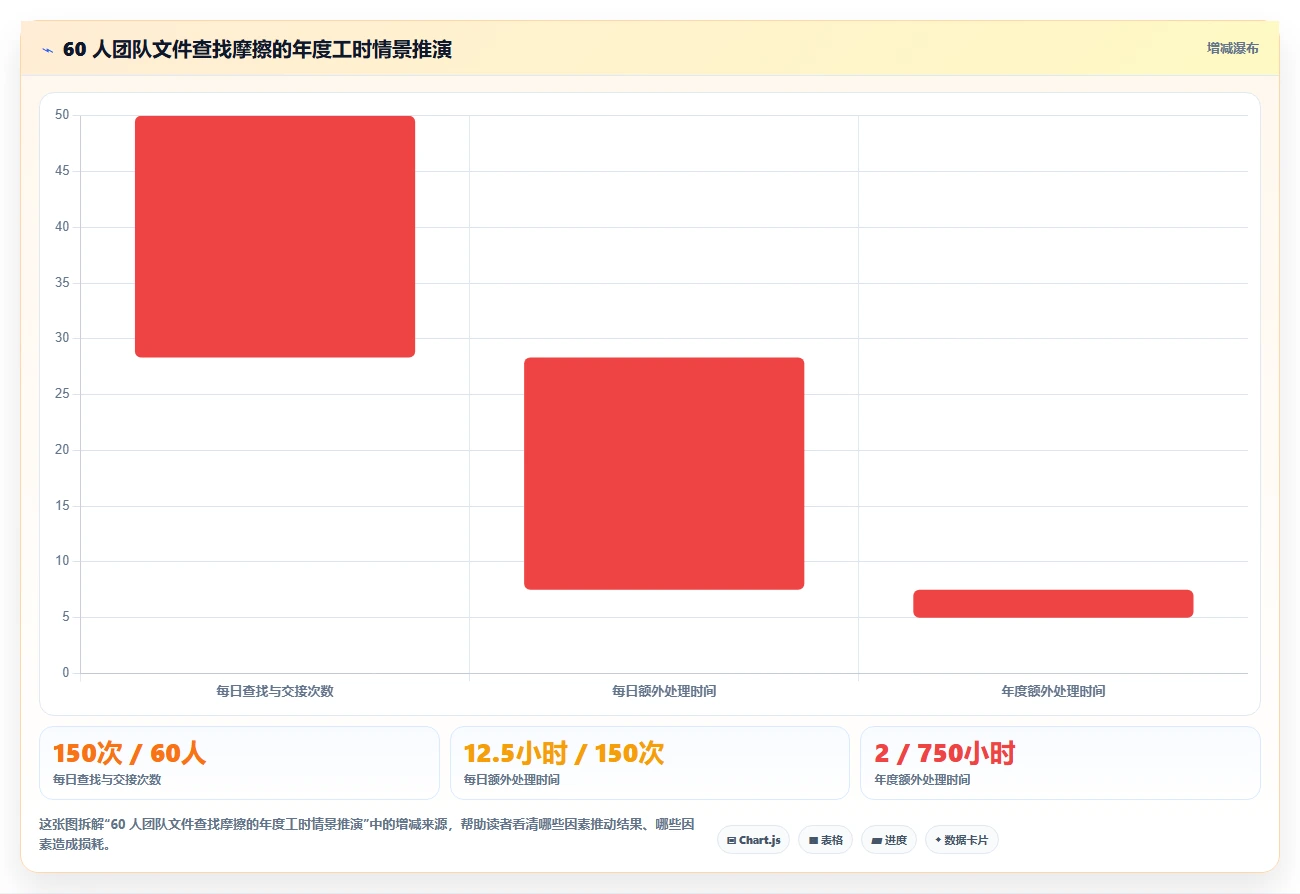Viewport: 1300px width, 894px height.
Task: Click the description paragraph below the cards
Action: [367, 834]
